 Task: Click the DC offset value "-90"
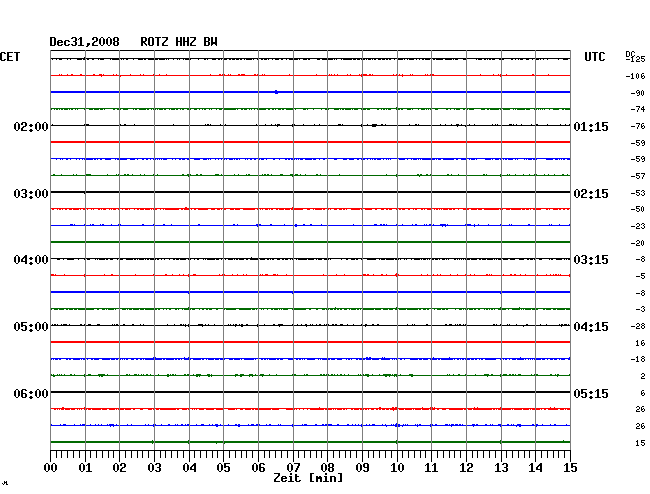[x=638, y=93]
